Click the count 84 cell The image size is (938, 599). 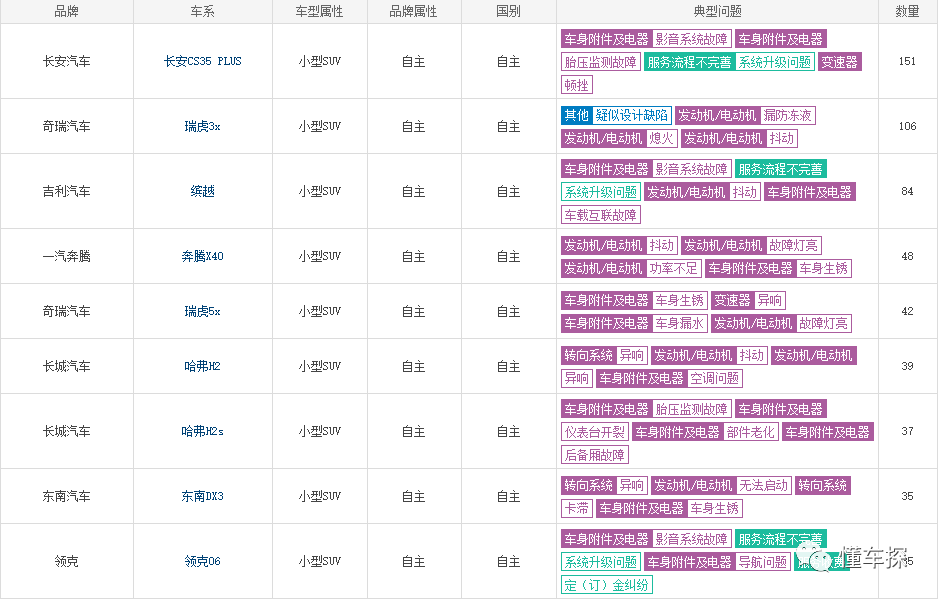tap(907, 191)
